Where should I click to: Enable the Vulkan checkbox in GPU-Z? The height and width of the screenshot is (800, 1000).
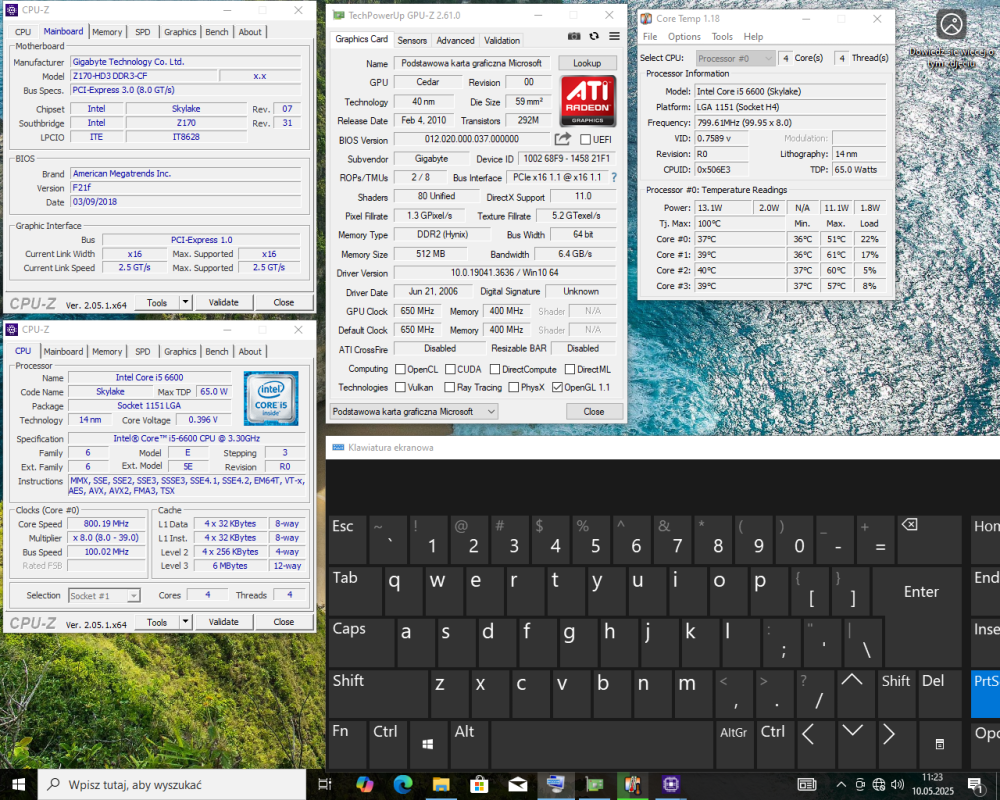click(400, 387)
